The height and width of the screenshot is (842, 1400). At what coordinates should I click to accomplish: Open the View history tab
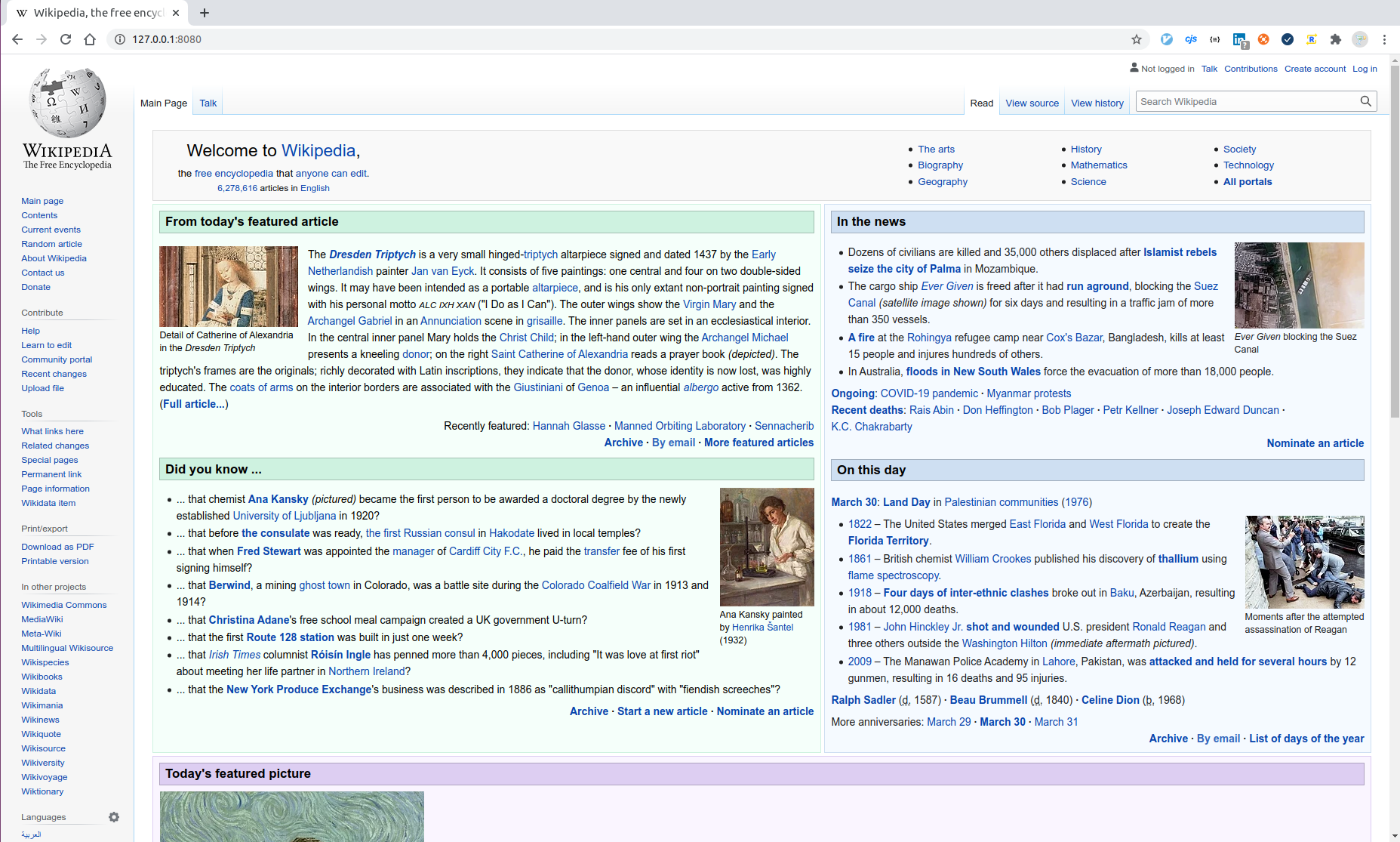[1097, 103]
